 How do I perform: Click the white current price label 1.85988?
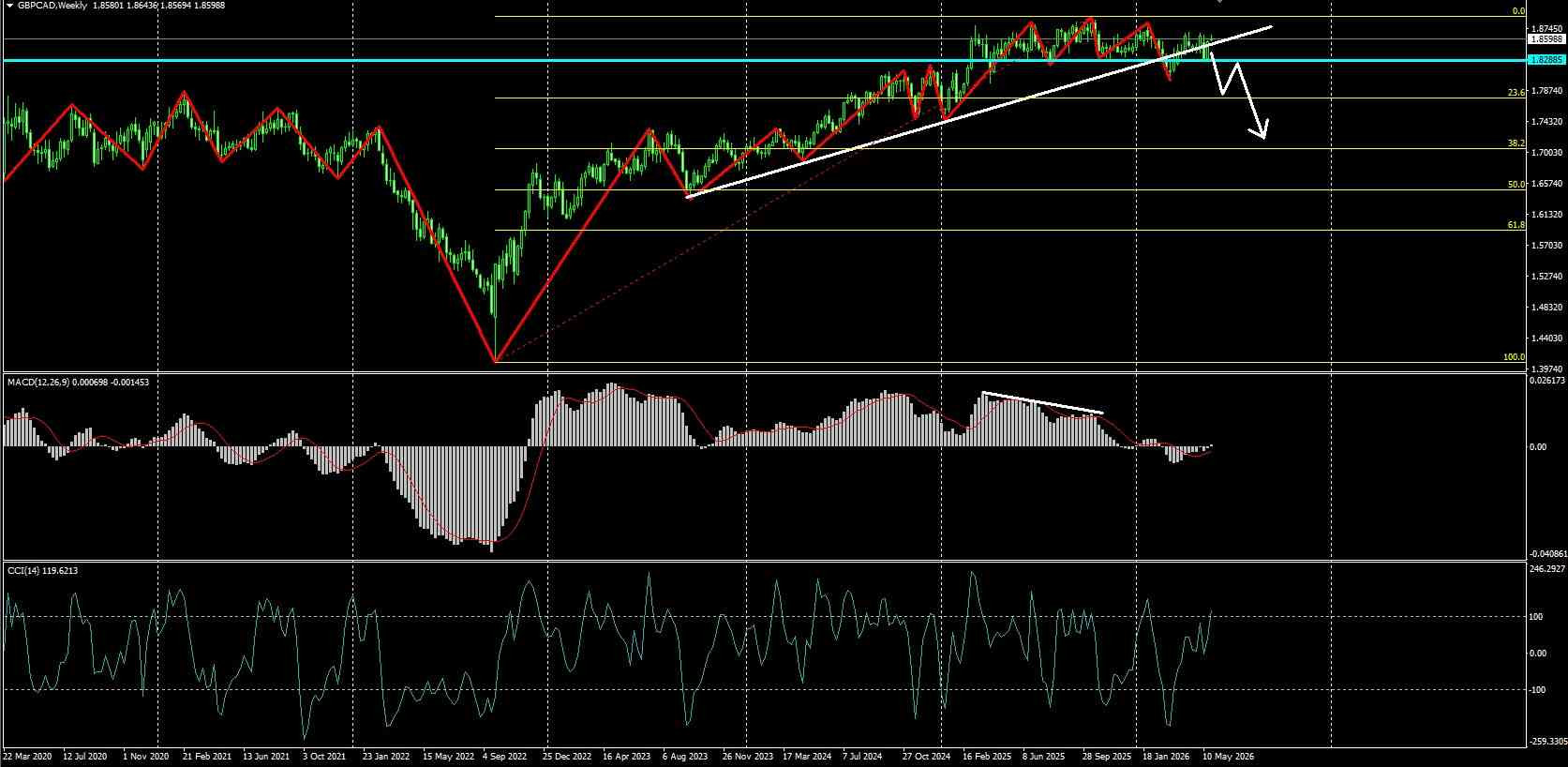pyautogui.click(x=1546, y=39)
